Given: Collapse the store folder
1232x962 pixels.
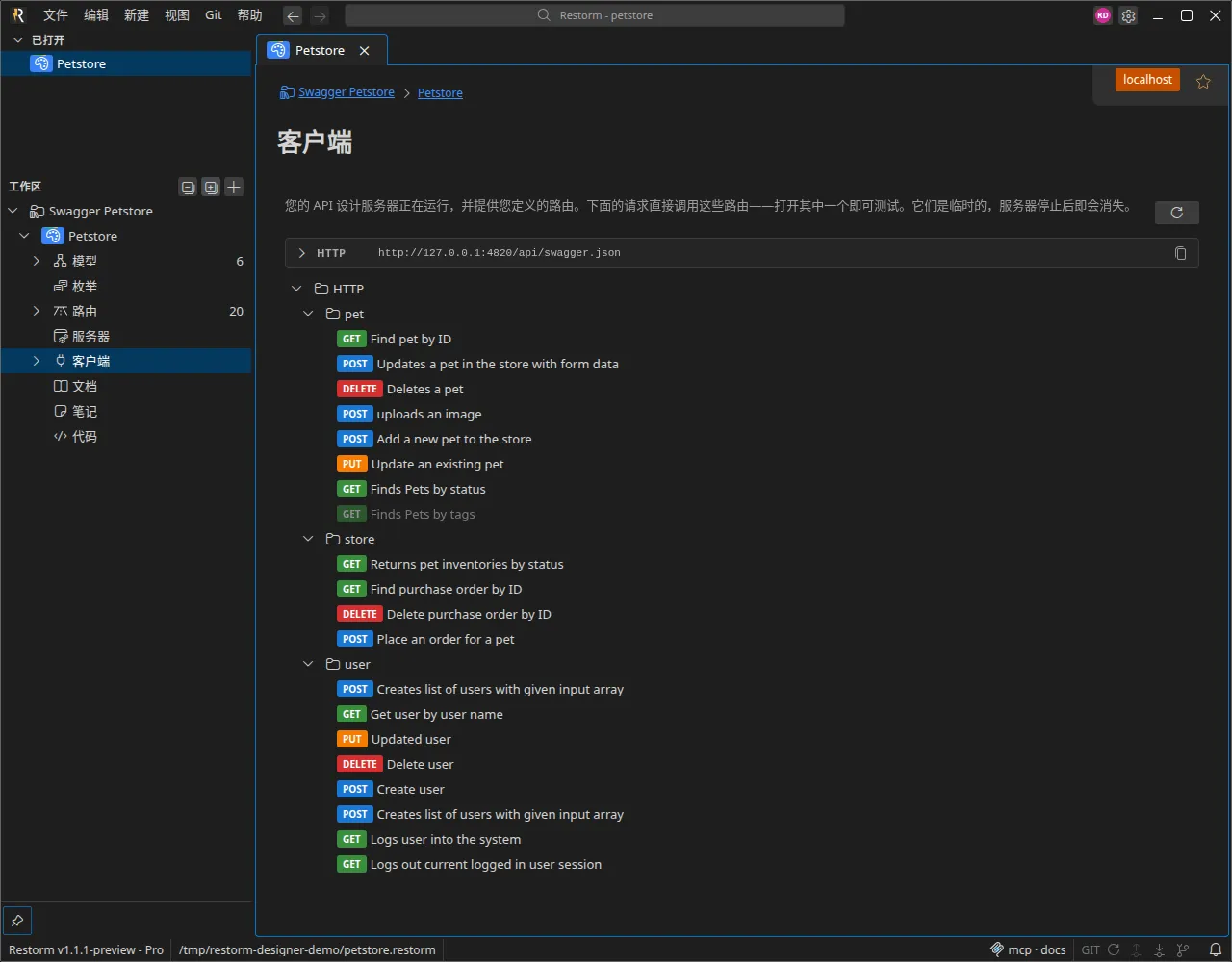Looking at the screenshot, I should click(x=308, y=539).
